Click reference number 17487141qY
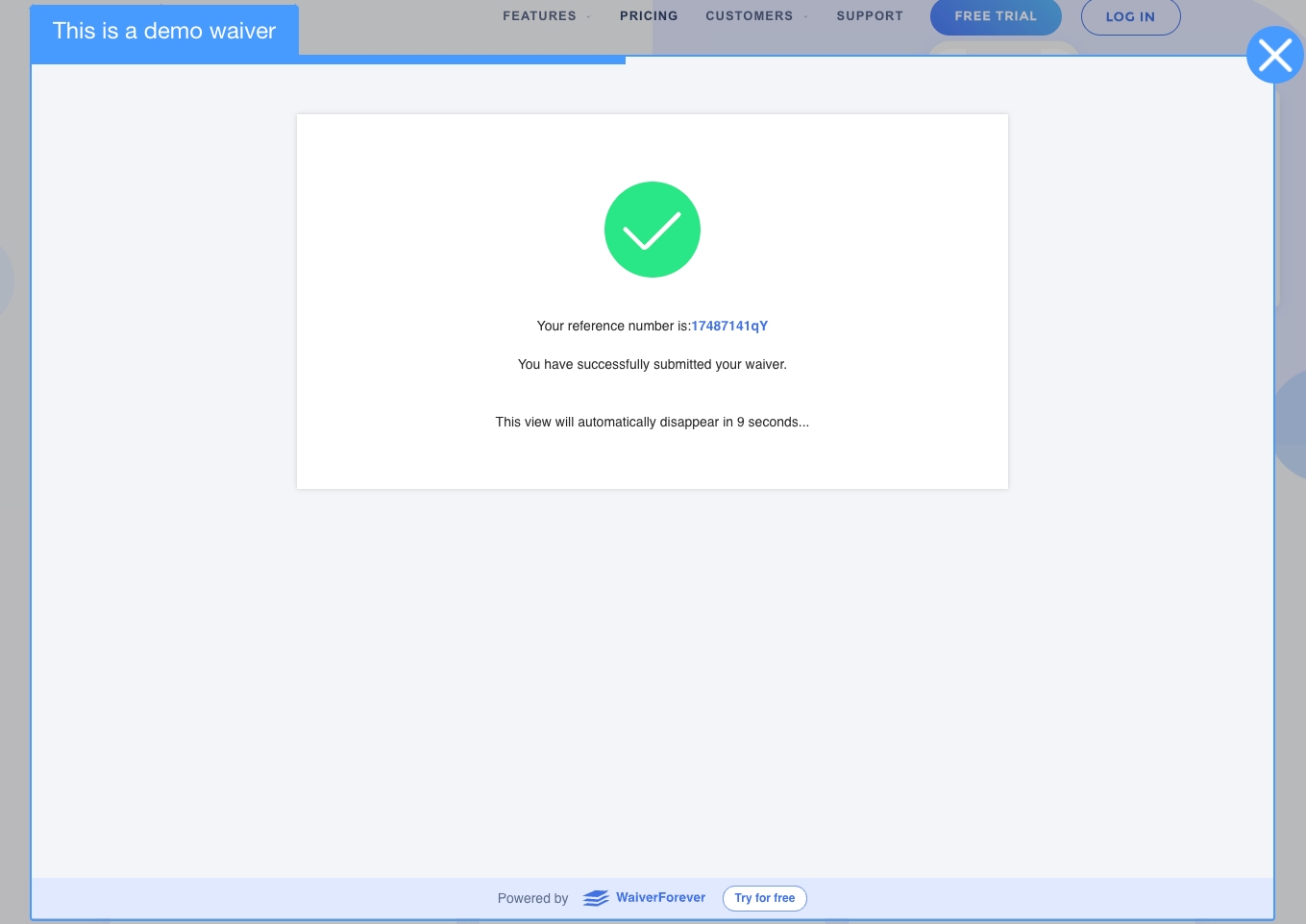The image size is (1306, 924). tap(729, 327)
